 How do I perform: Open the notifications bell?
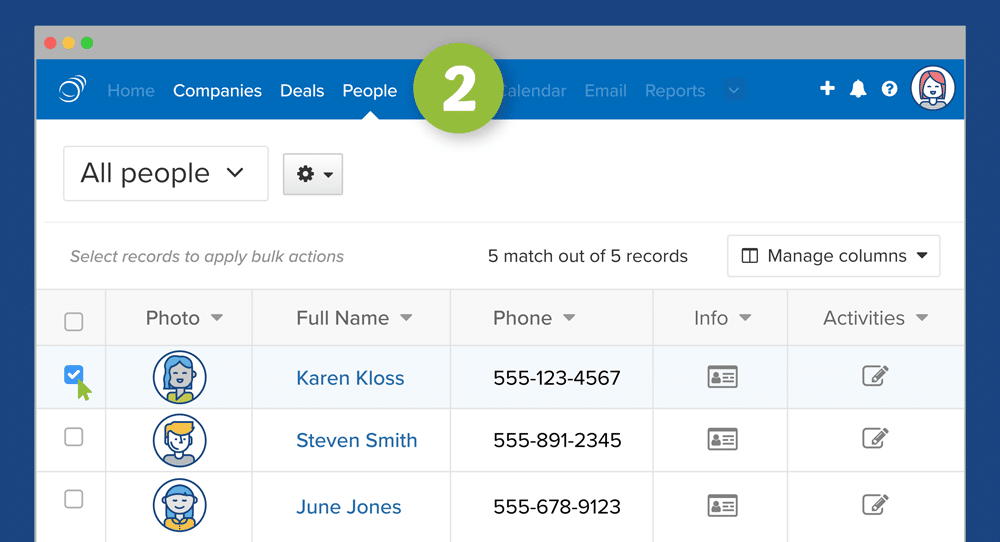858,89
